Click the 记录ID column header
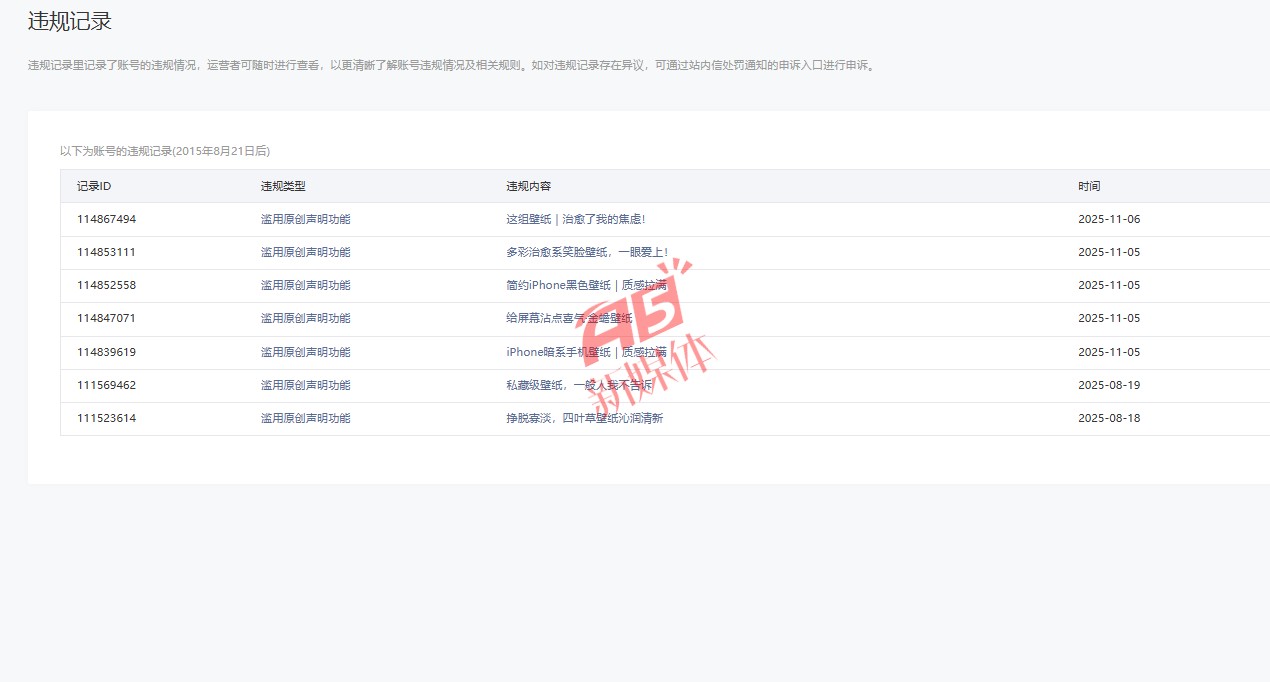Screen dimensions: 1270x682 (93, 186)
